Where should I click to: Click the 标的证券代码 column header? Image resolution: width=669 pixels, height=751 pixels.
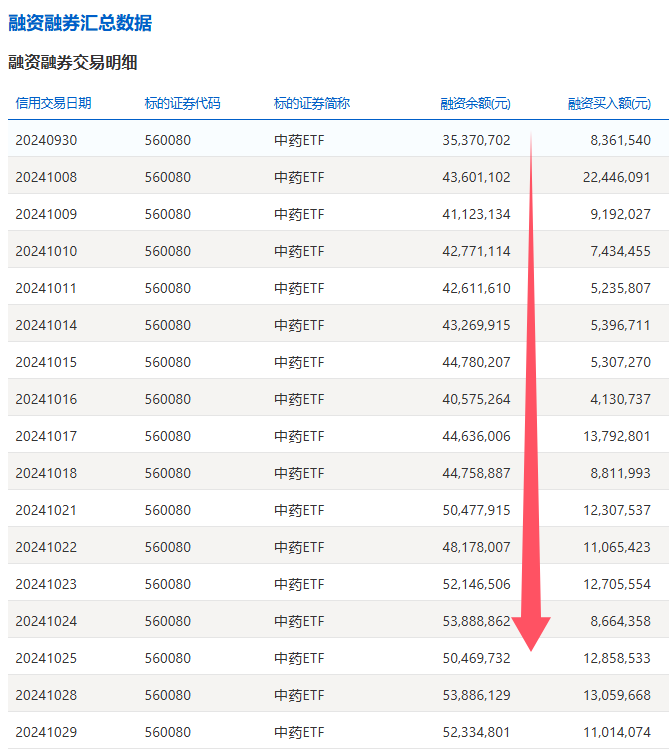(182, 103)
